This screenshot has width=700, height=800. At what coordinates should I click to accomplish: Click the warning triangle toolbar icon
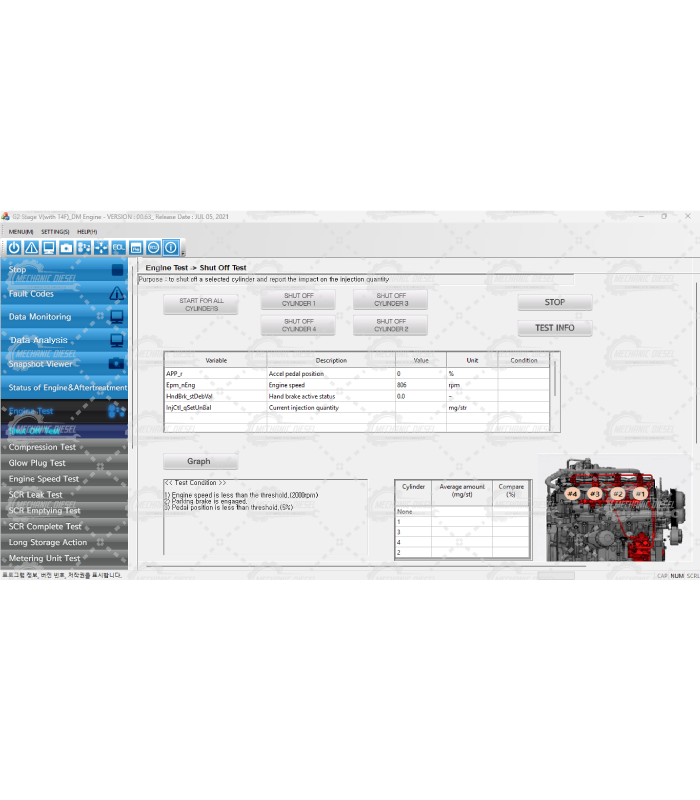(x=31, y=247)
